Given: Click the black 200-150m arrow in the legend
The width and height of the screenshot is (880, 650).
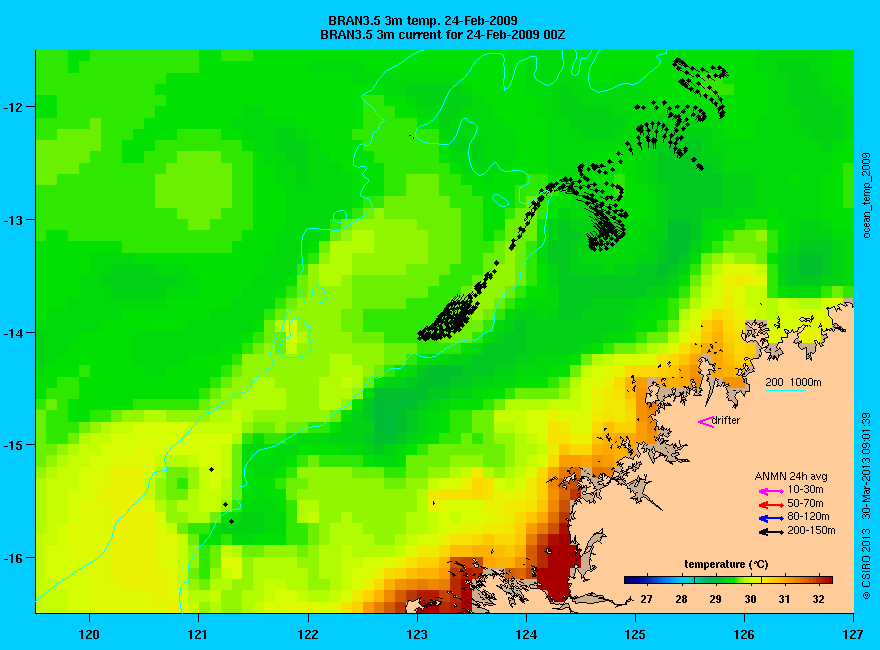Looking at the screenshot, I should tap(771, 532).
